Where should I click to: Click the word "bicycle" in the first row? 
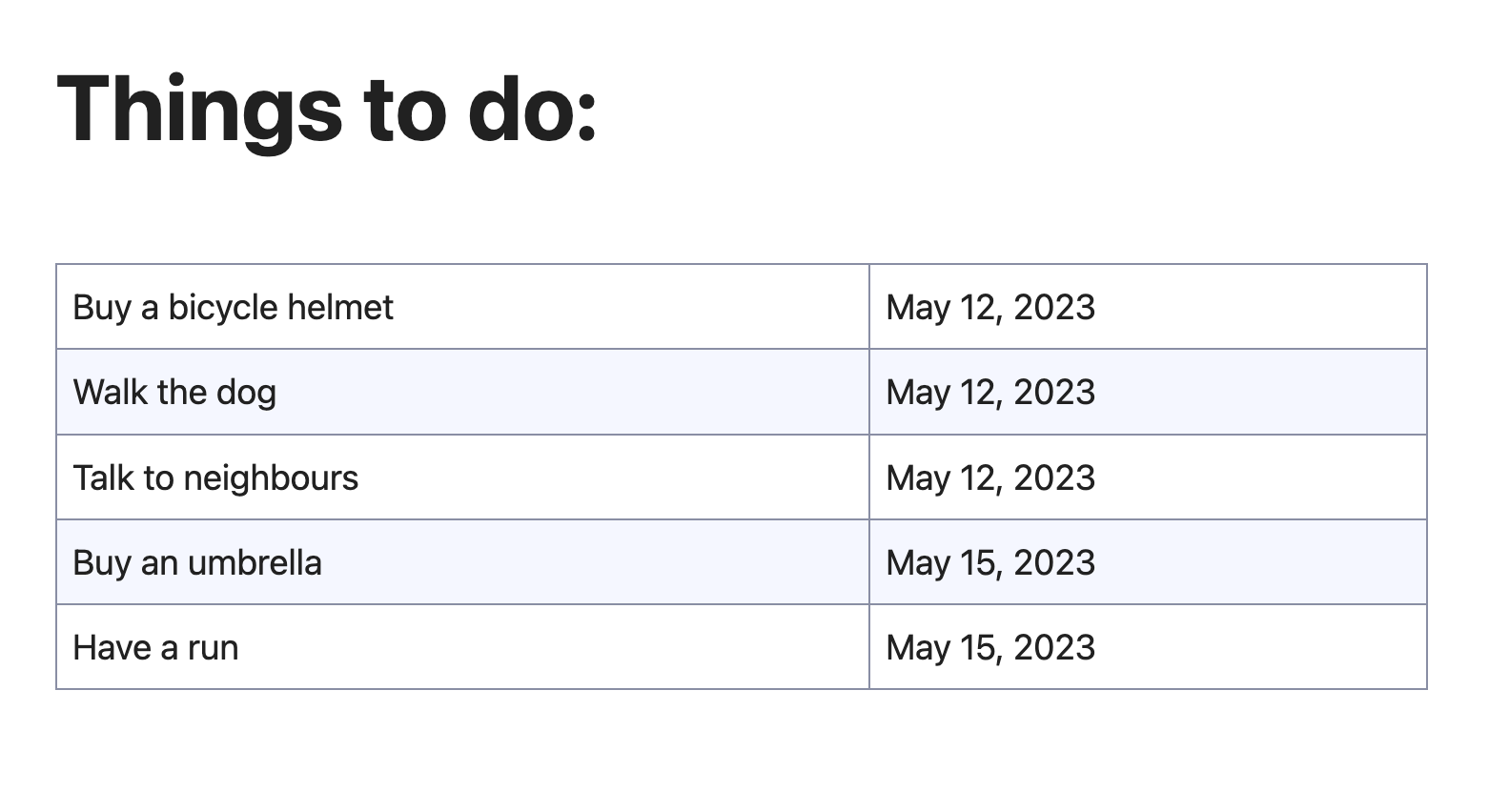click(x=223, y=308)
